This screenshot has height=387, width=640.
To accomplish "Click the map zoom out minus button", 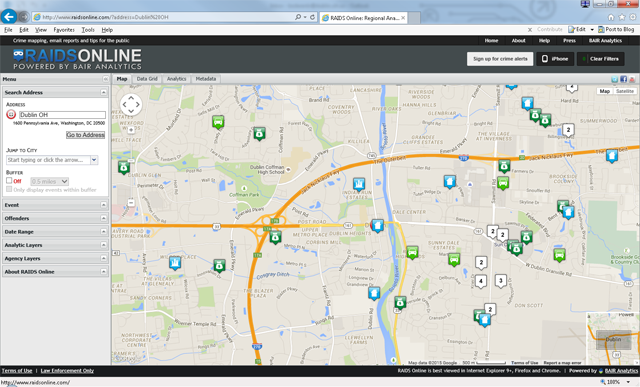I will coord(131,202).
